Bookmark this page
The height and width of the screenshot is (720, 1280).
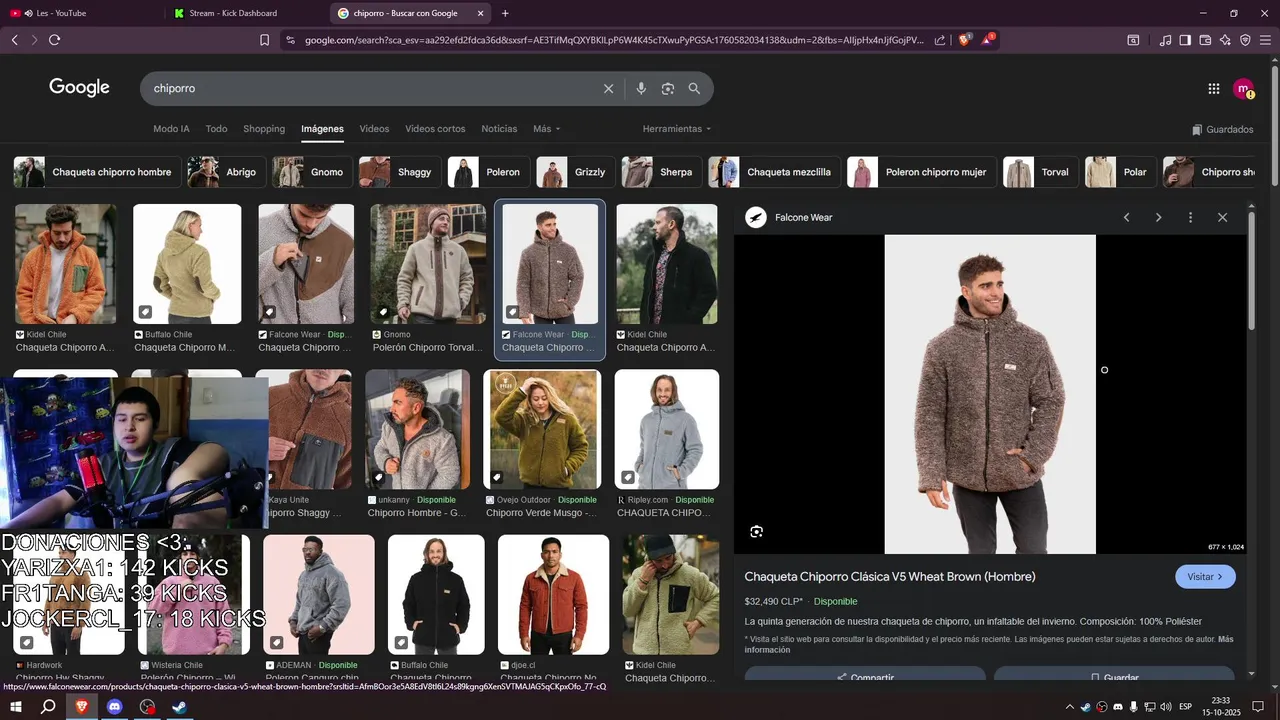(264, 40)
